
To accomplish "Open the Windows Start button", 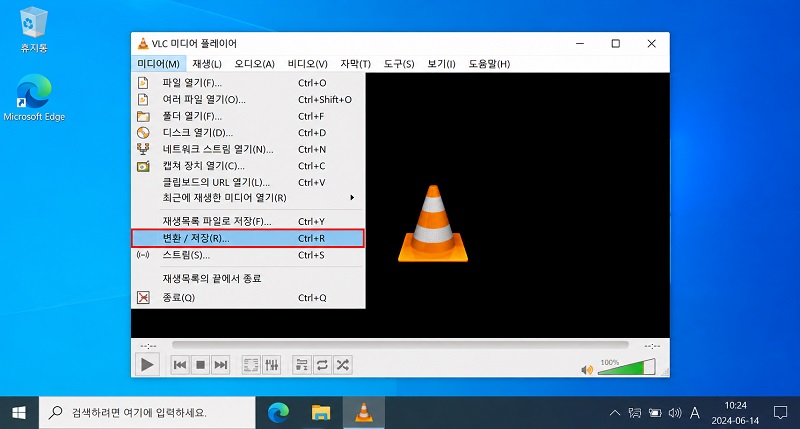I will [x=19, y=413].
